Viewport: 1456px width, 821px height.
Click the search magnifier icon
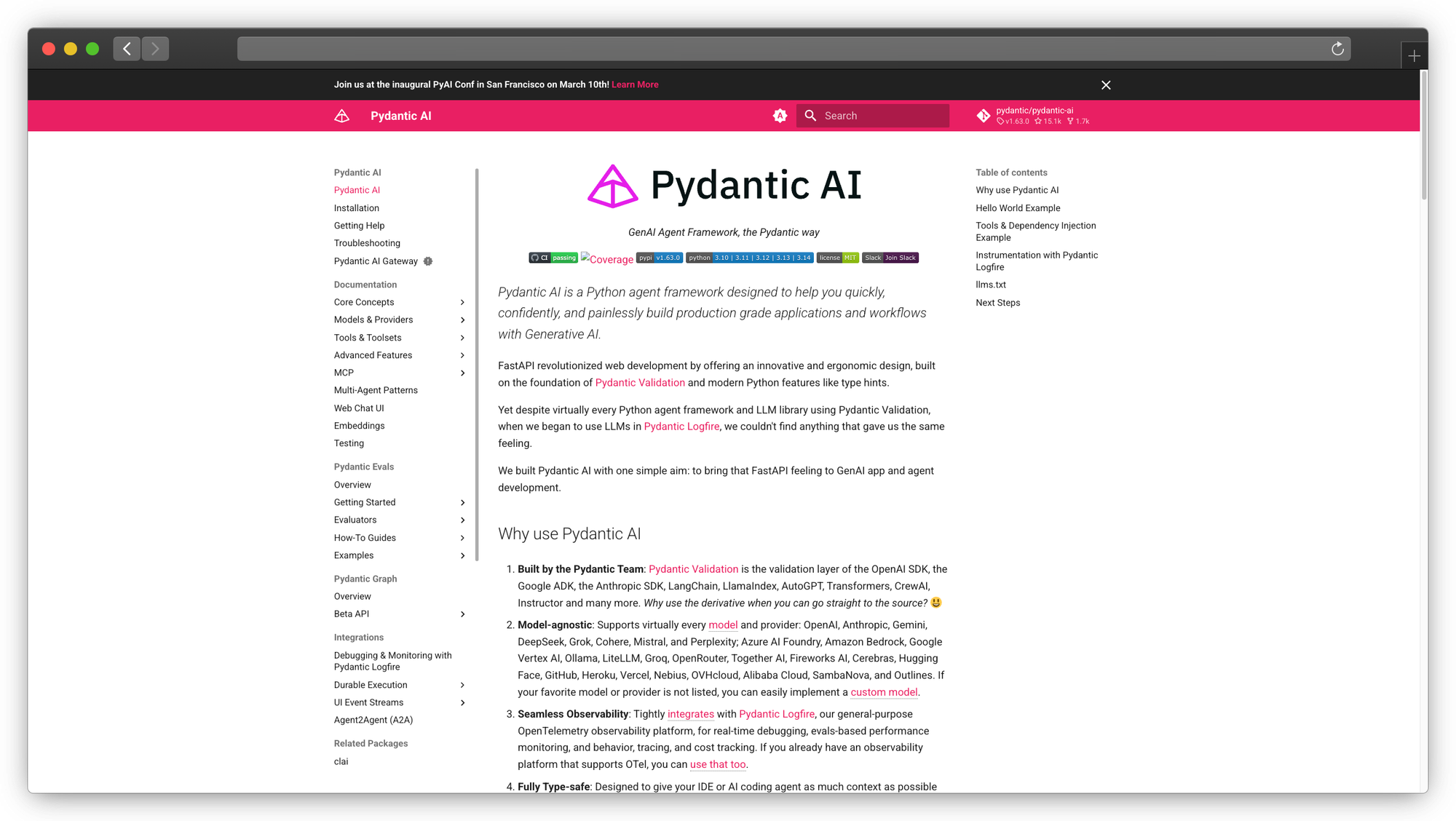click(x=810, y=116)
